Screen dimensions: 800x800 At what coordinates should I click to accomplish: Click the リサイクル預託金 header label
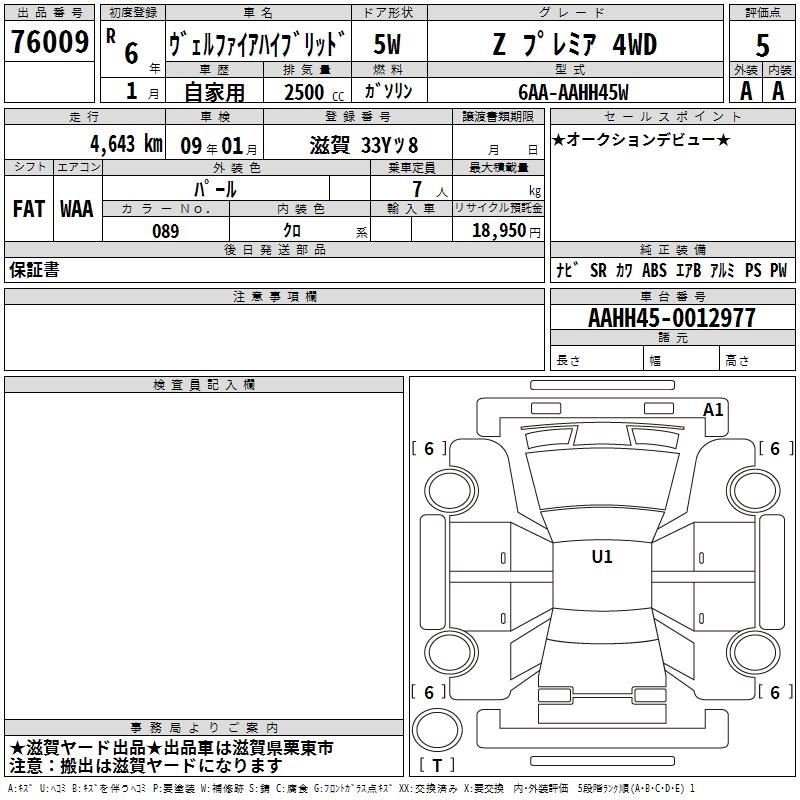point(498,208)
